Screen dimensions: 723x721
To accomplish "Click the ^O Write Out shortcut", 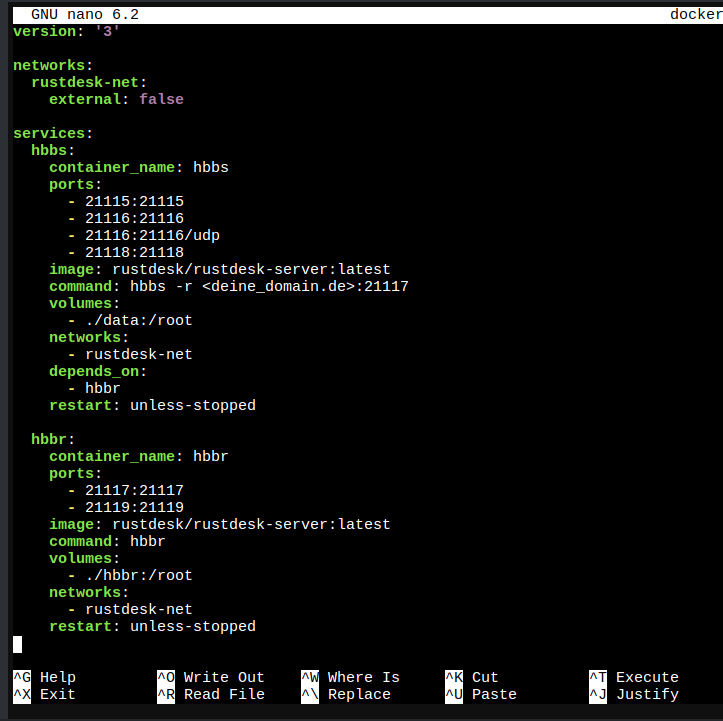I will pos(211,677).
